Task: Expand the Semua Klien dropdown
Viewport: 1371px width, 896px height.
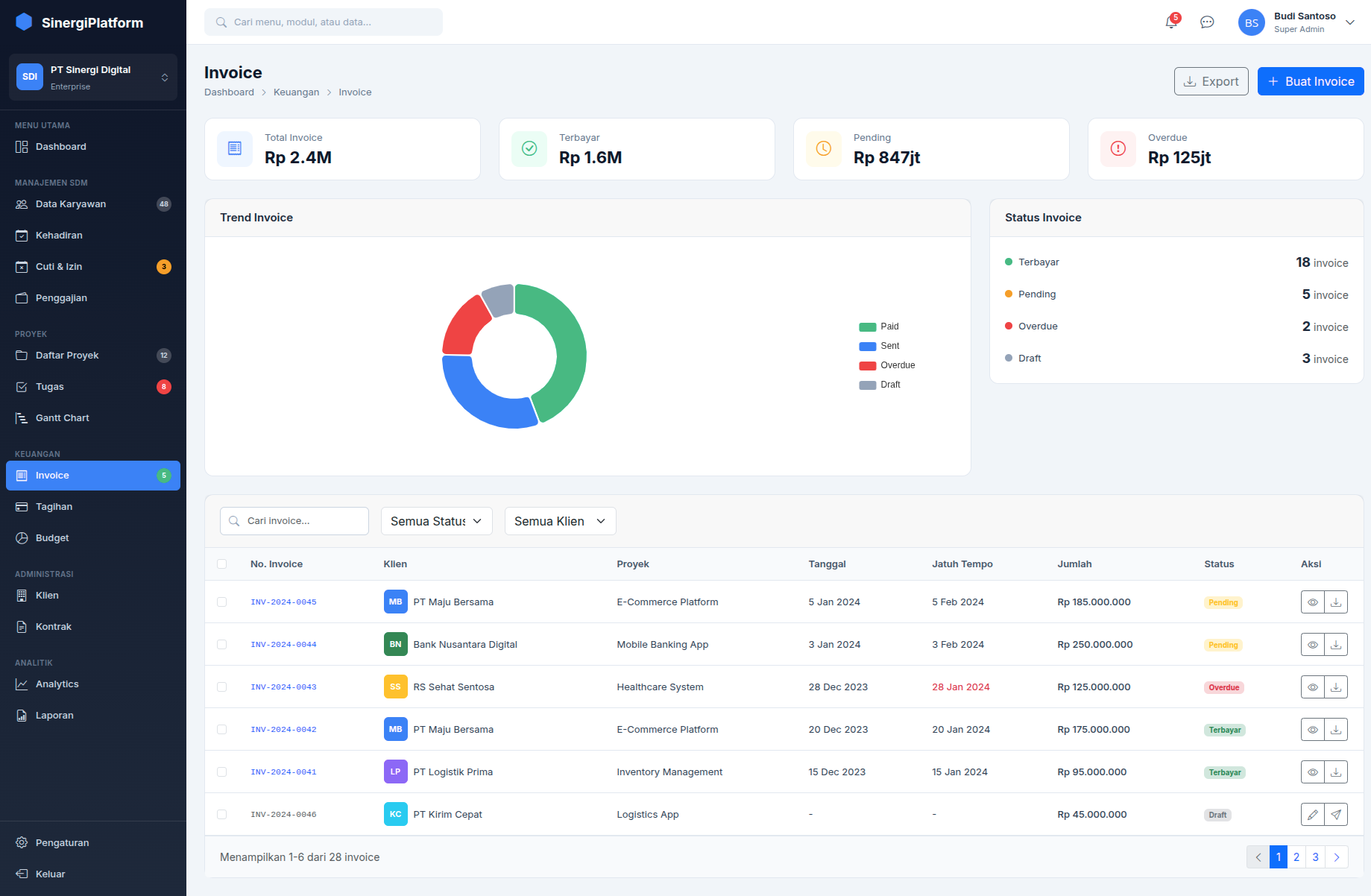Action: [560, 521]
